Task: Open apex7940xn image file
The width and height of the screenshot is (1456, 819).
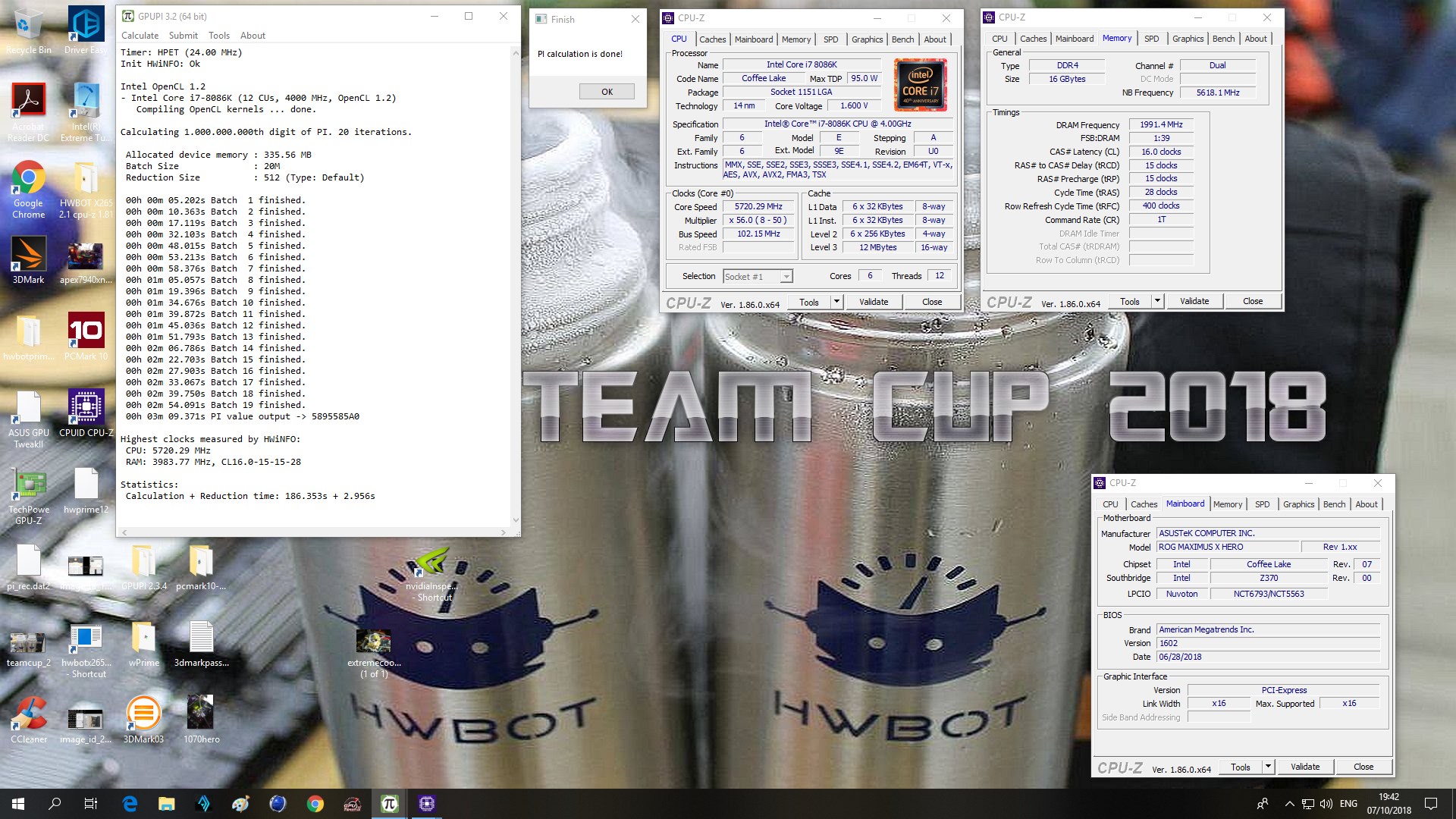Action: tap(86, 261)
